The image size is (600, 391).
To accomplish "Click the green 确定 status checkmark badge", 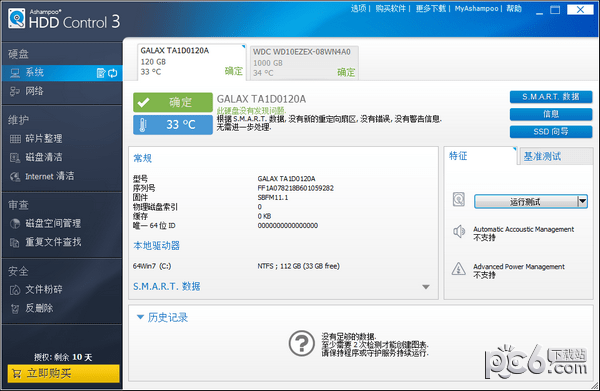I will pyautogui.click(x=173, y=102).
